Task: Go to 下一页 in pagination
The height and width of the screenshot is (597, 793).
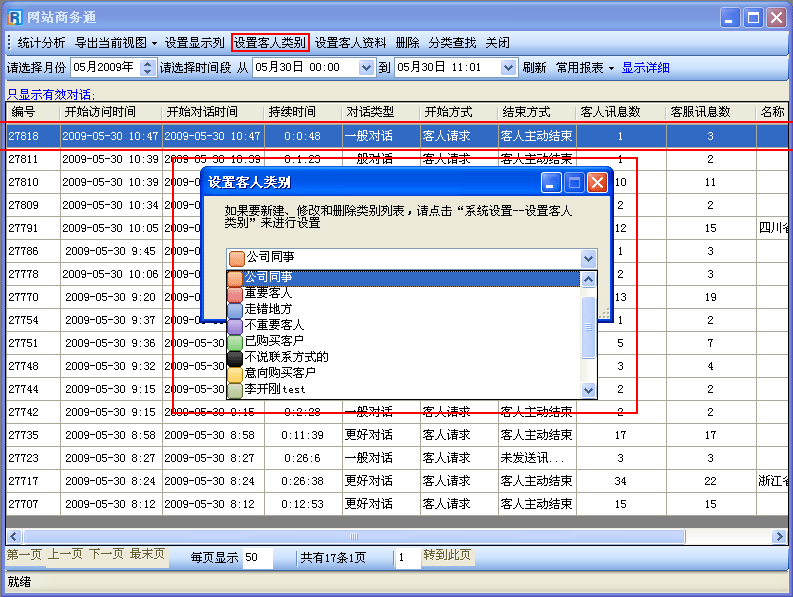Action: (106, 554)
